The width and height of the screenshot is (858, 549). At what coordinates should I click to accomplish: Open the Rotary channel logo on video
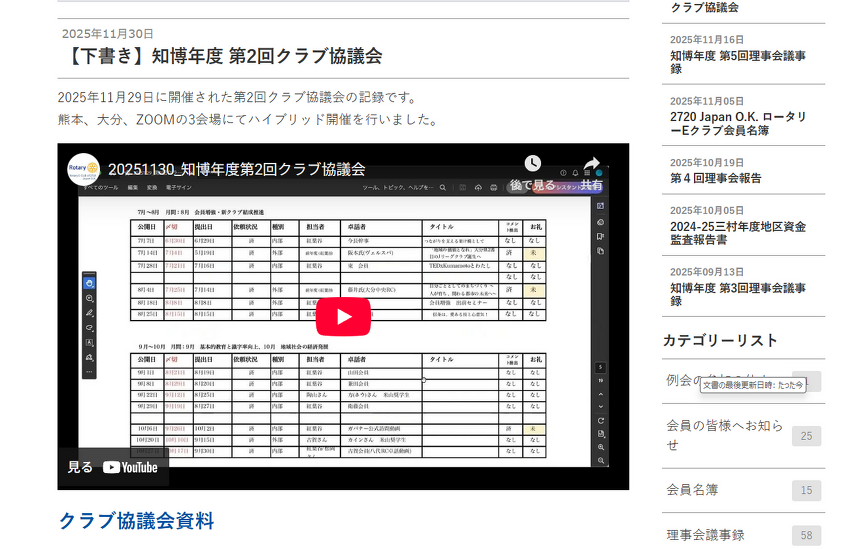tap(84, 169)
